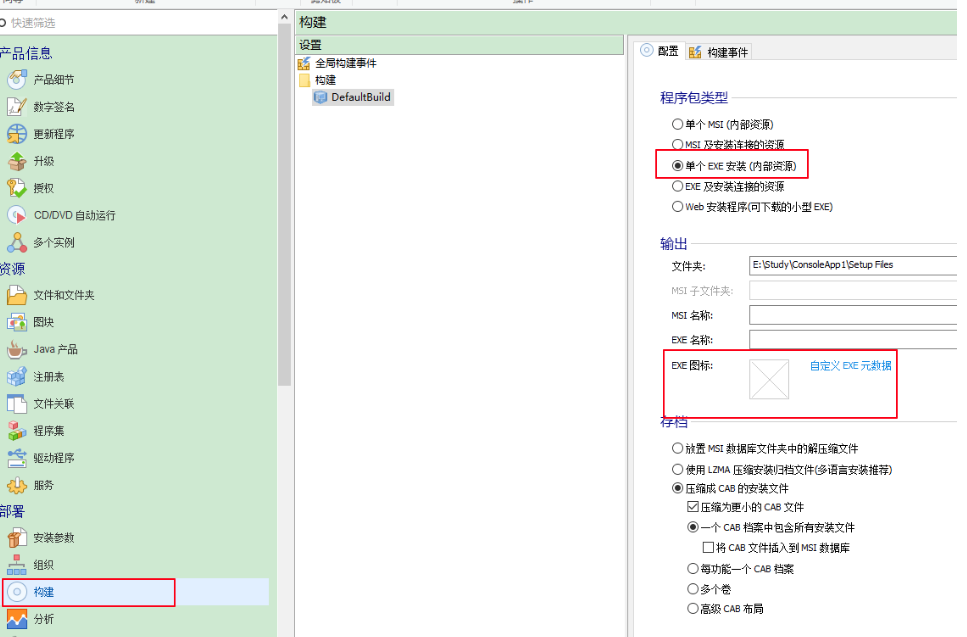Open the 驱动程序 icon
The height and width of the screenshot is (637, 967).
click(17, 458)
